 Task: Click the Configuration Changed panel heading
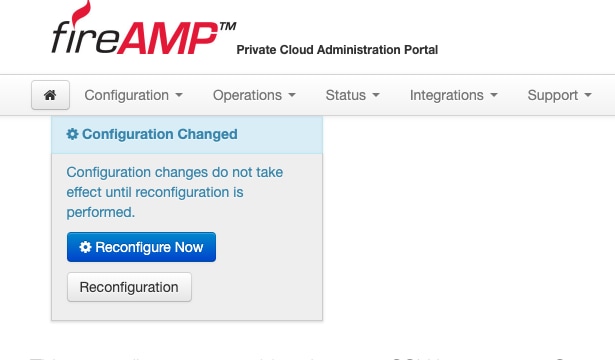pyautogui.click(x=152, y=134)
